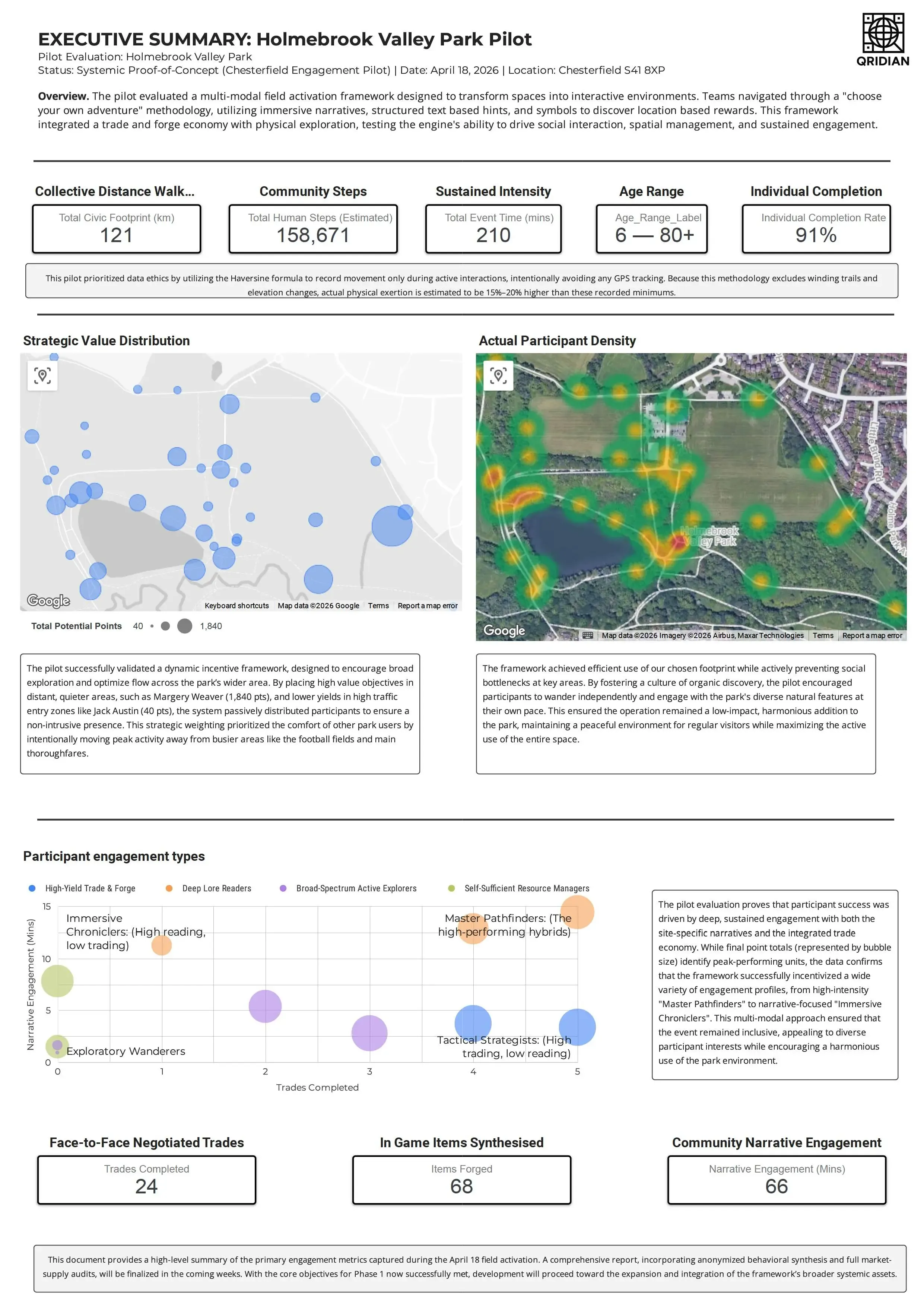Select High-Yield Trade & Forge legend entry
This screenshot has width=924, height=1307.
[x=83, y=888]
